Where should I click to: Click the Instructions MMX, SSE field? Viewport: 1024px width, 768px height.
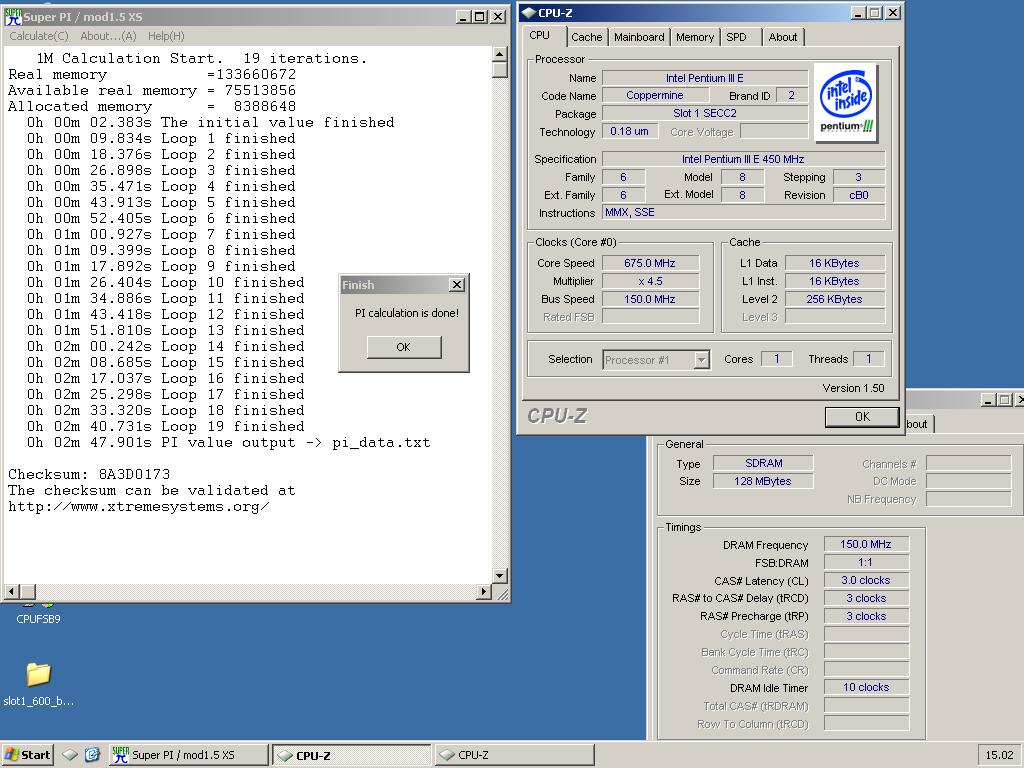pos(744,212)
